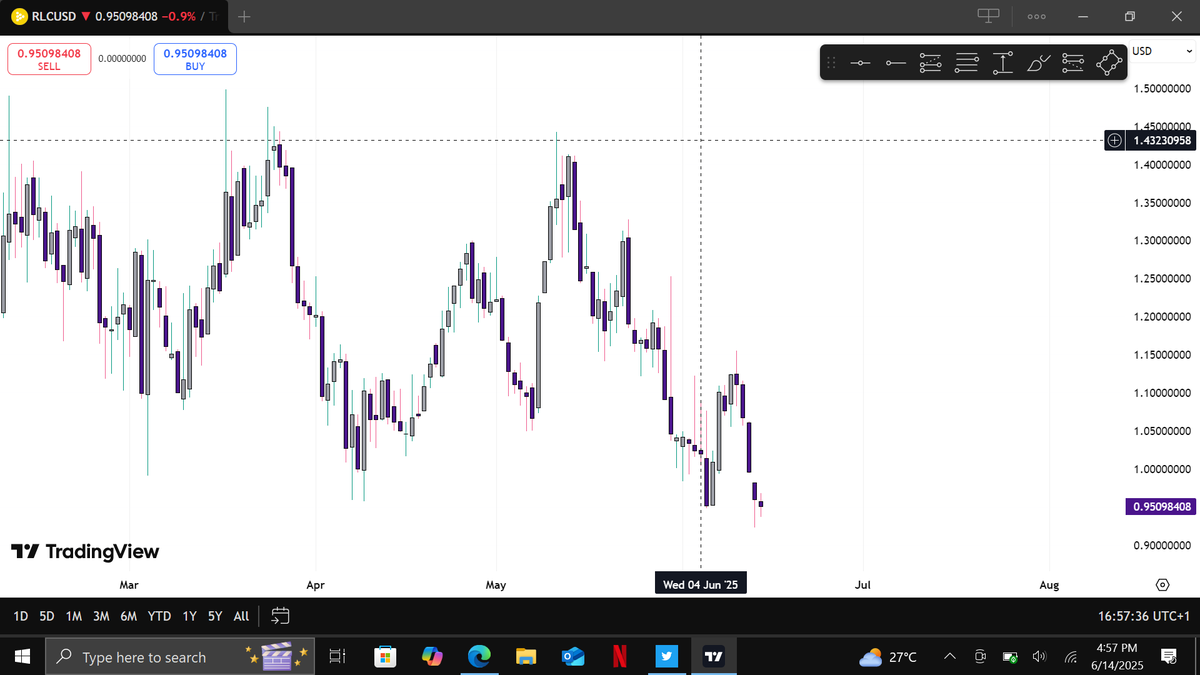Open timezone menu at 16:57:36 UTC+1
Screen dimensions: 1200x675
coord(1144,616)
